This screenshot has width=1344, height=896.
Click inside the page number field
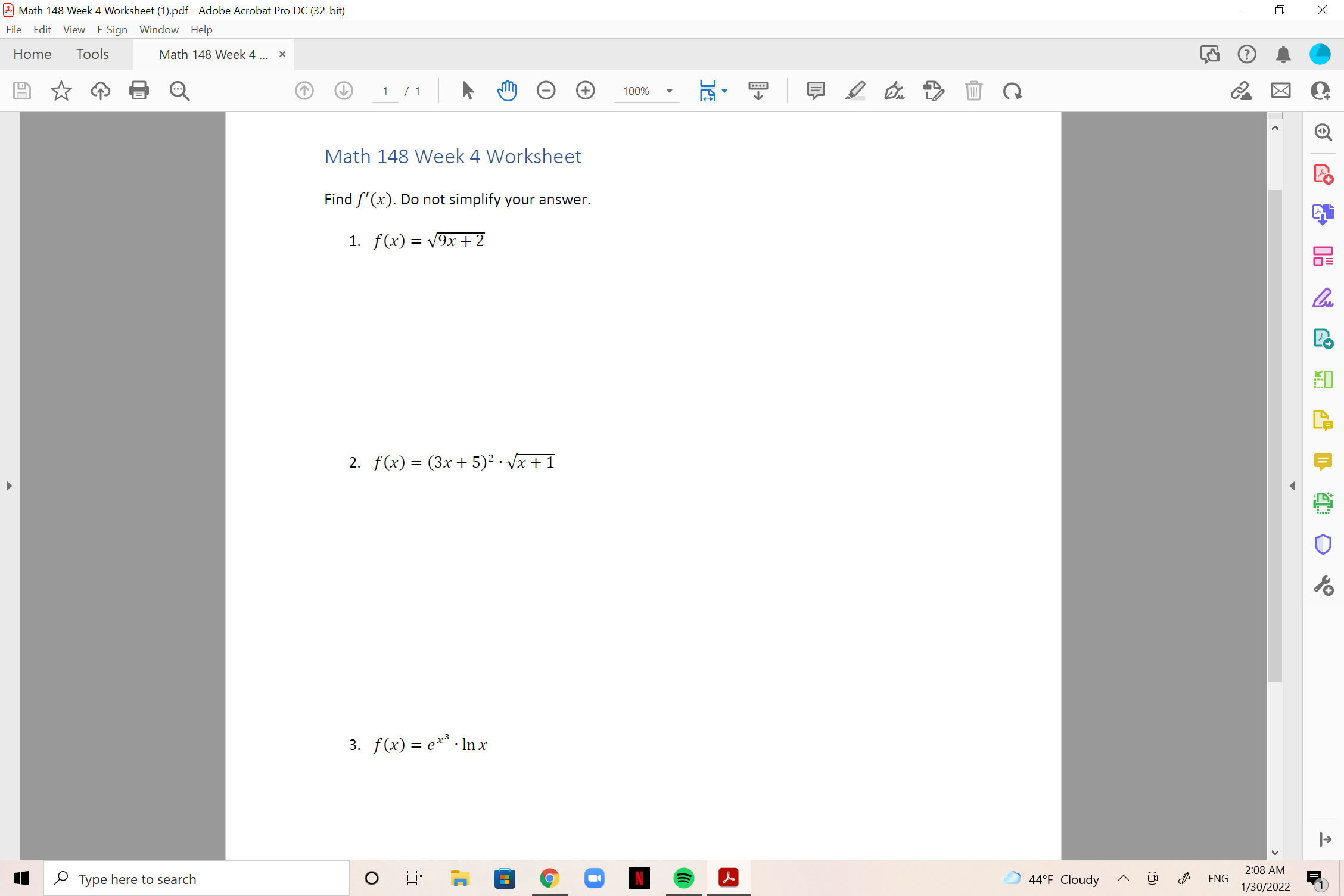point(385,91)
